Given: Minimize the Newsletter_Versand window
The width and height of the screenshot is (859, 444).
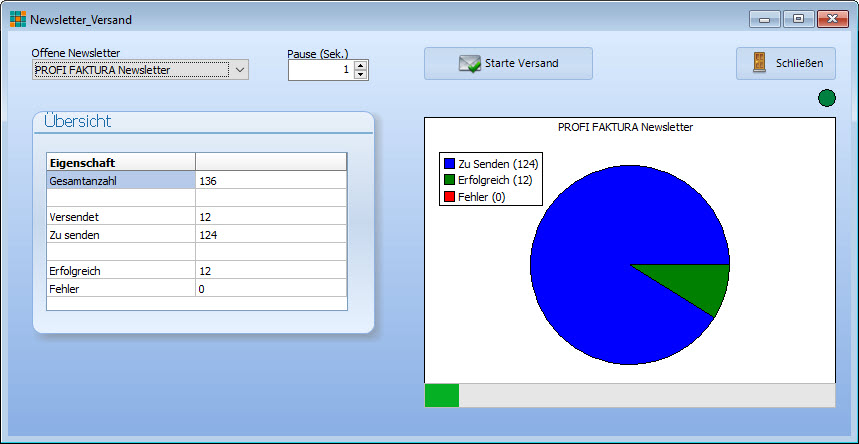Looking at the screenshot, I should click(765, 19).
